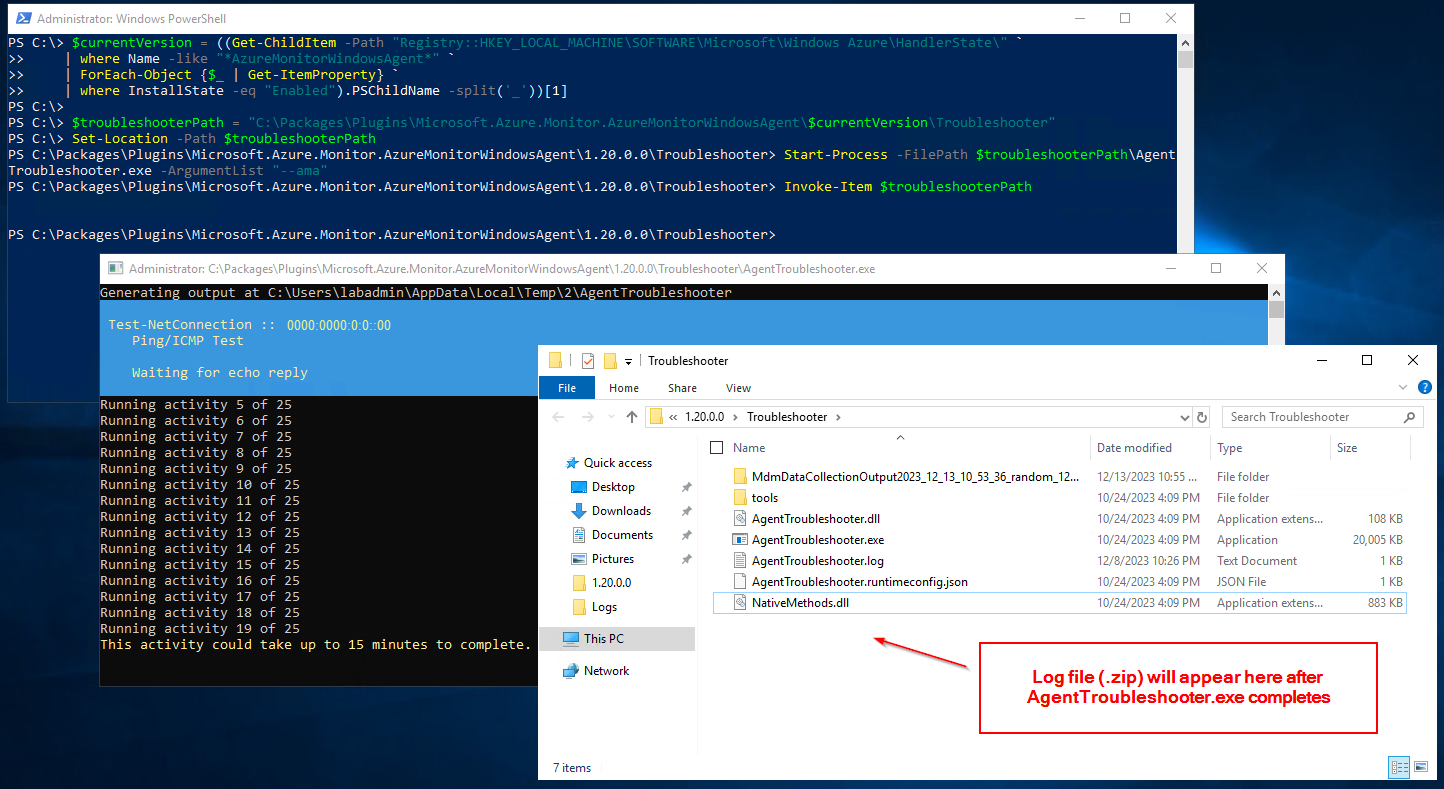Select the NativeMethods.dll file icon
This screenshot has width=1444, height=789.
click(x=740, y=603)
